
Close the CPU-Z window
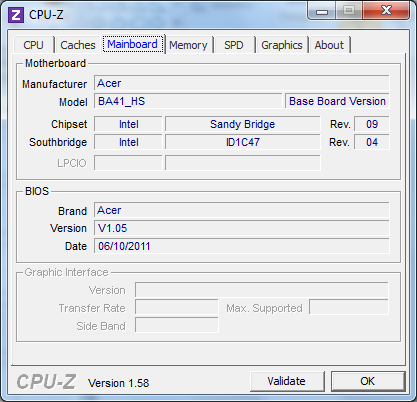pos(386,11)
